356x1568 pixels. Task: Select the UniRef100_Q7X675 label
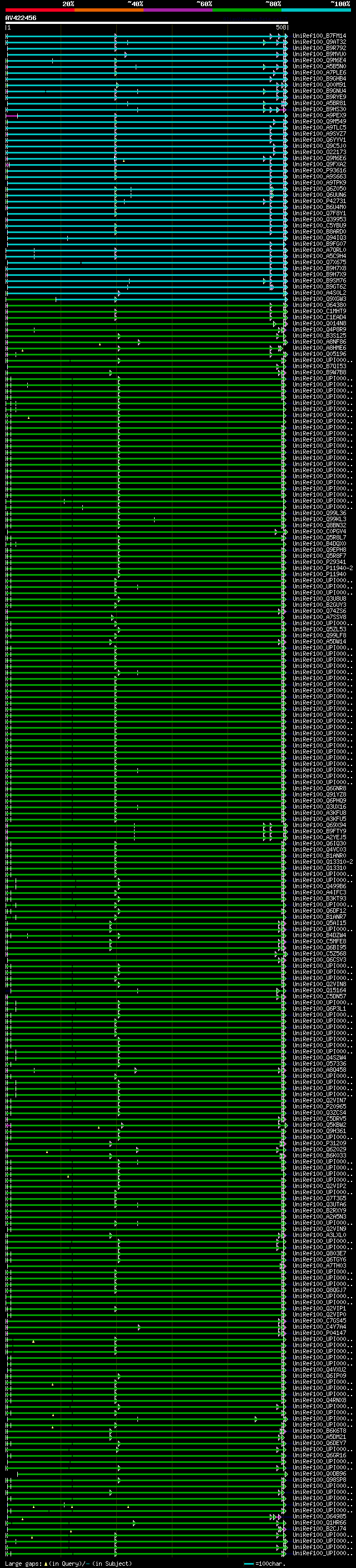pos(319,263)
